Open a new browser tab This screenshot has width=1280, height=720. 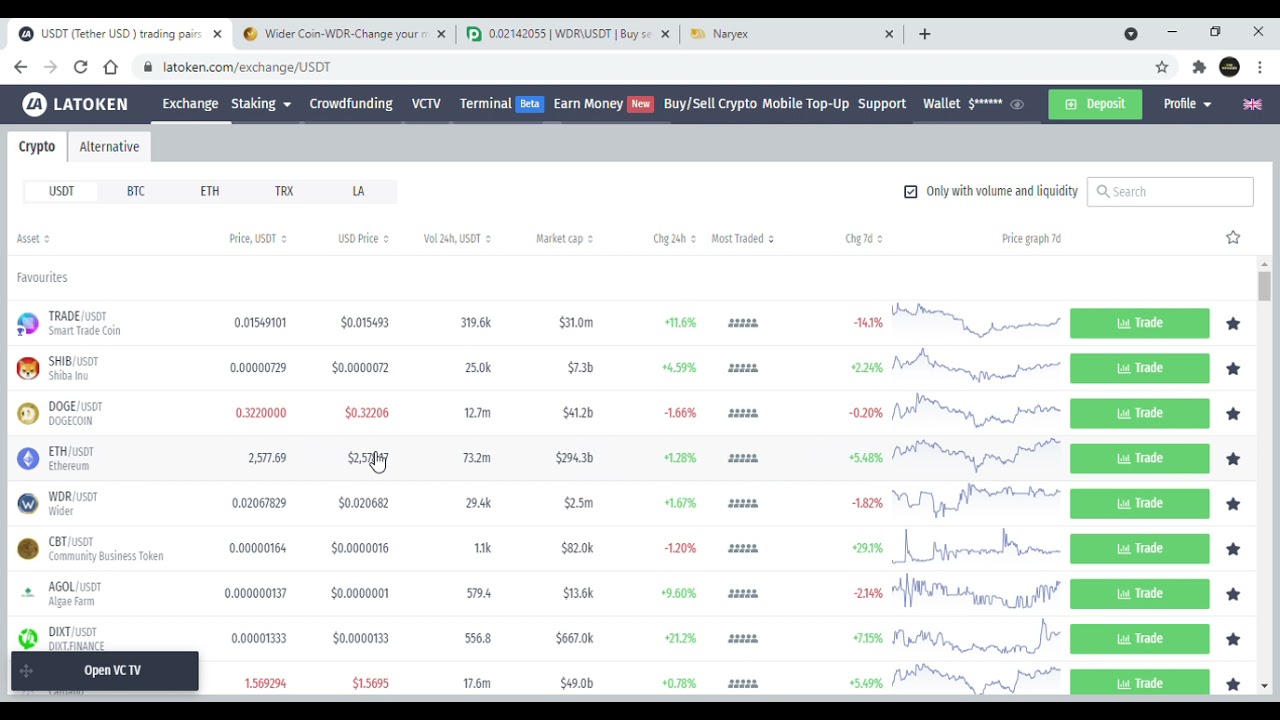point(925,34)
